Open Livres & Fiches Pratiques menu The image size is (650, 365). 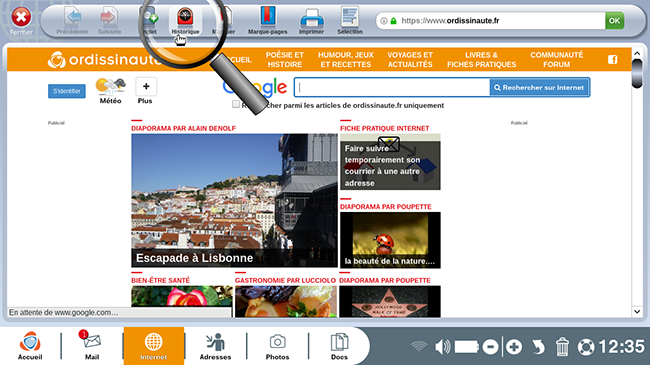481,60
